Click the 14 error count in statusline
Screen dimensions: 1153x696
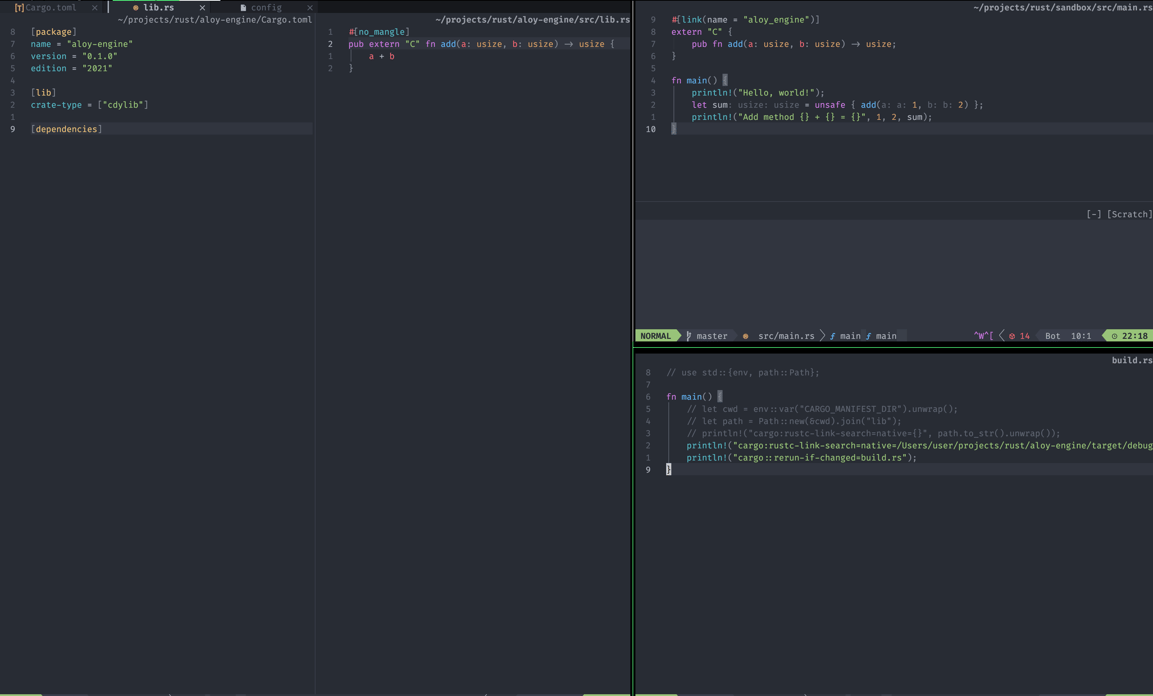click(x=1024, y=336)
